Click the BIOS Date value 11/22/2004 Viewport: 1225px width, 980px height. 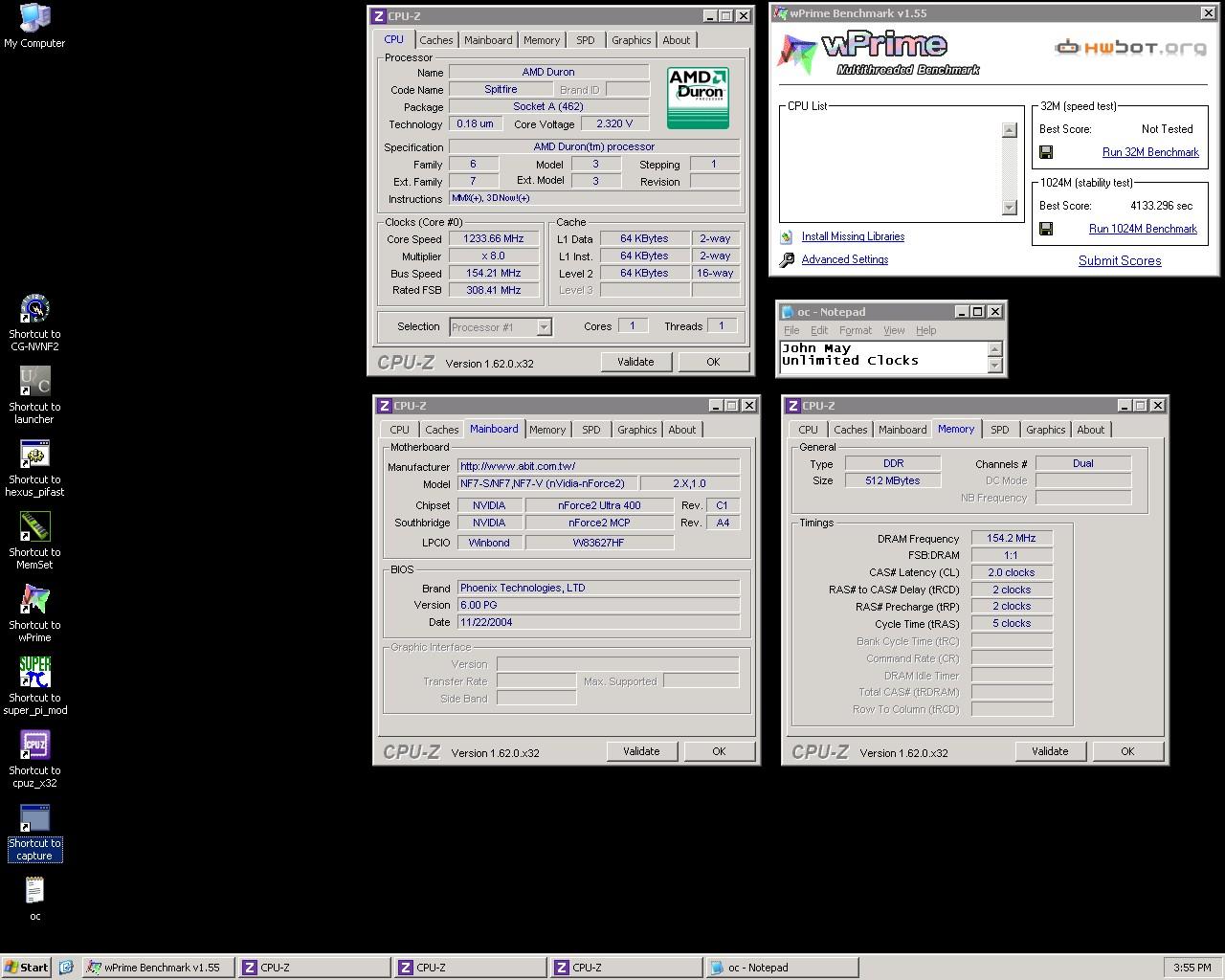pos(598,623)
